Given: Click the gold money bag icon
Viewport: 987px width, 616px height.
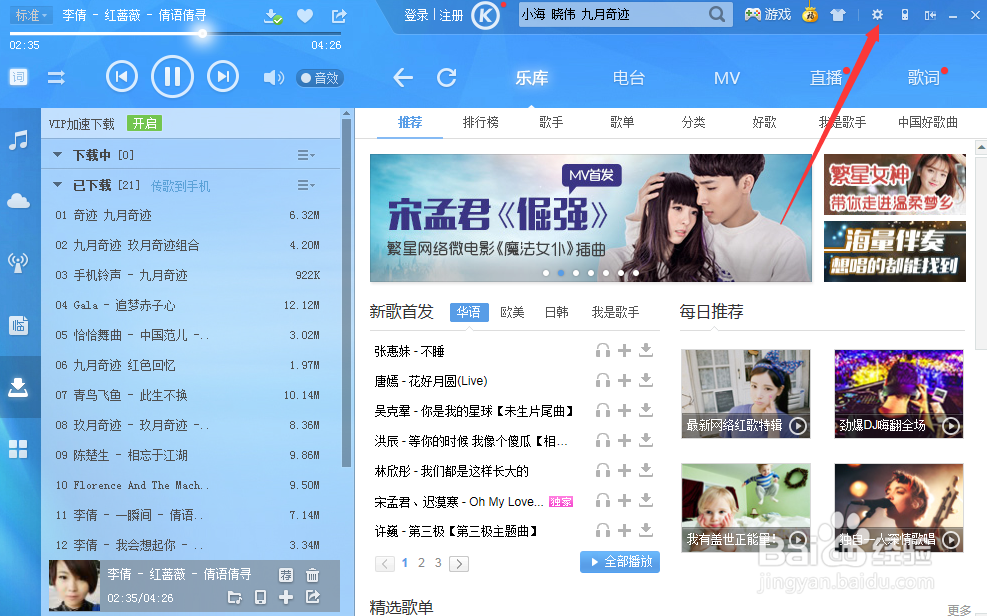Looking at the screenshot, I should click(x=810, y=14).
